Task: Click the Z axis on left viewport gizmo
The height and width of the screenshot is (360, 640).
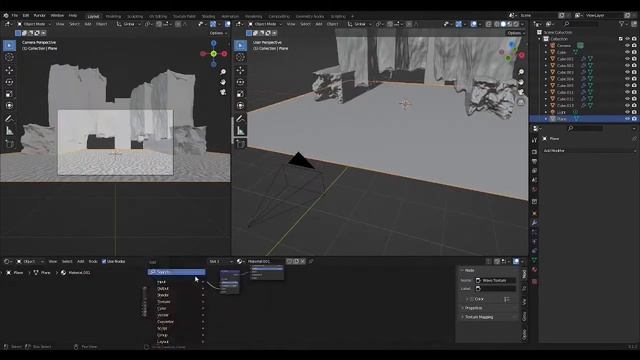Action: [x=213, y=43]
